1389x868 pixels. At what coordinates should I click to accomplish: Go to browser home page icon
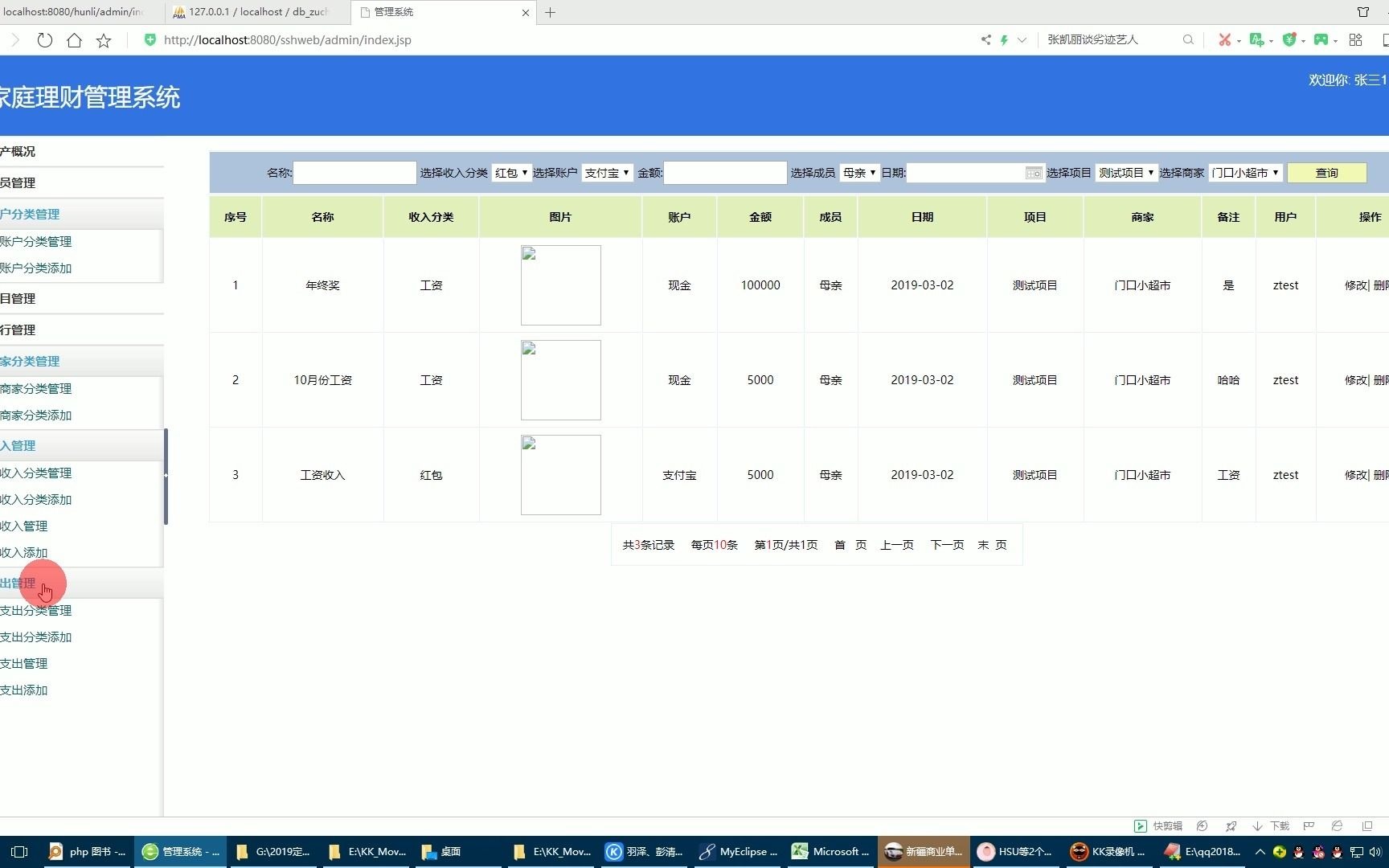(74, 40)
